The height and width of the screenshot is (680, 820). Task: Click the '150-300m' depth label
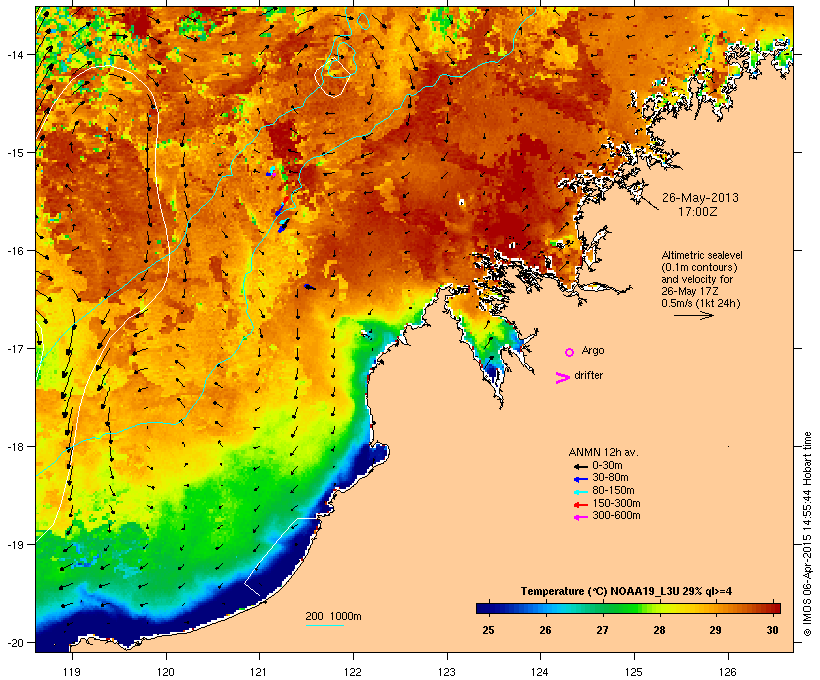pyautogui.click(x=616, y=504)
